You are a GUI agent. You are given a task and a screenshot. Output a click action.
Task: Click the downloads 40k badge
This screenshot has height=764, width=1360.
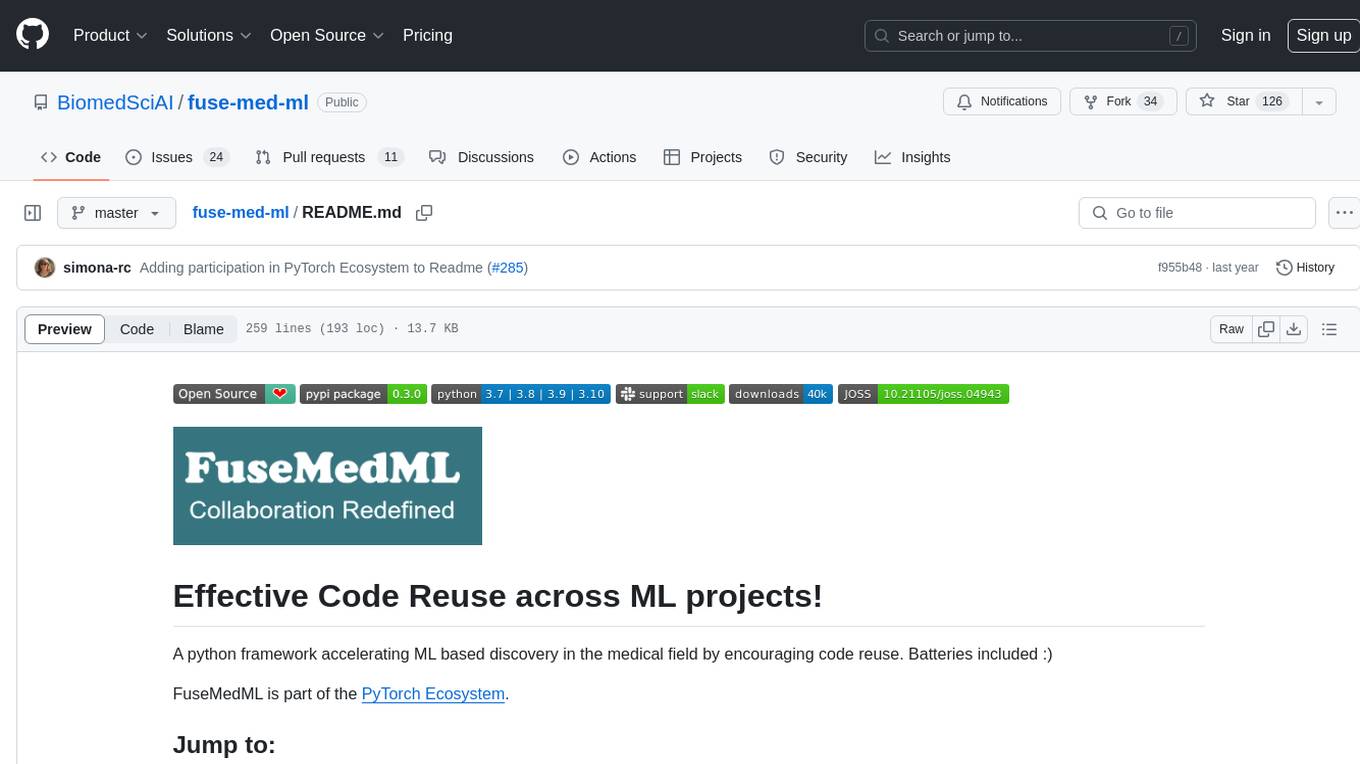(x=780, y=394)
